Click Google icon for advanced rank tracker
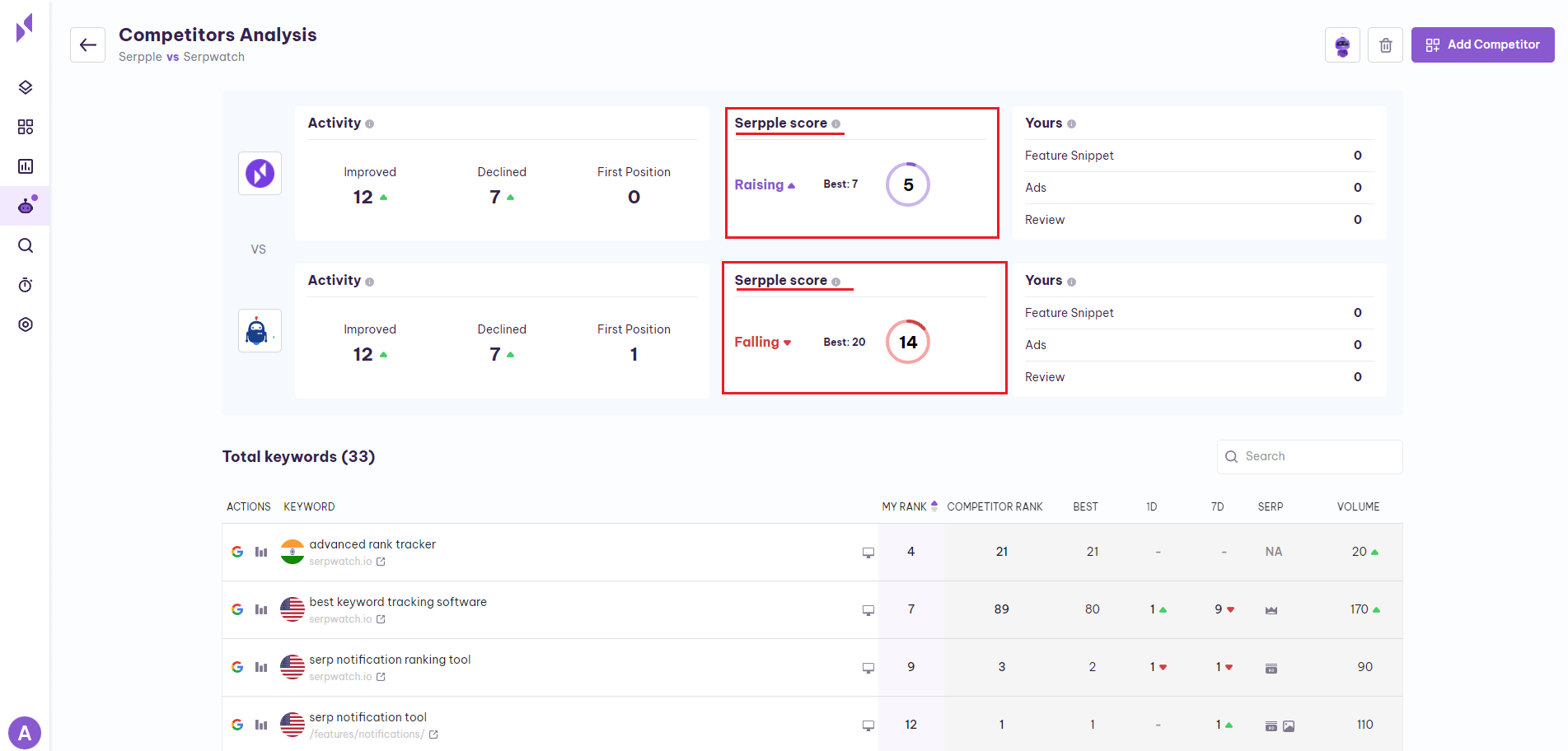The width and height of the screenshot is (1568, 751). coord(237,552)
